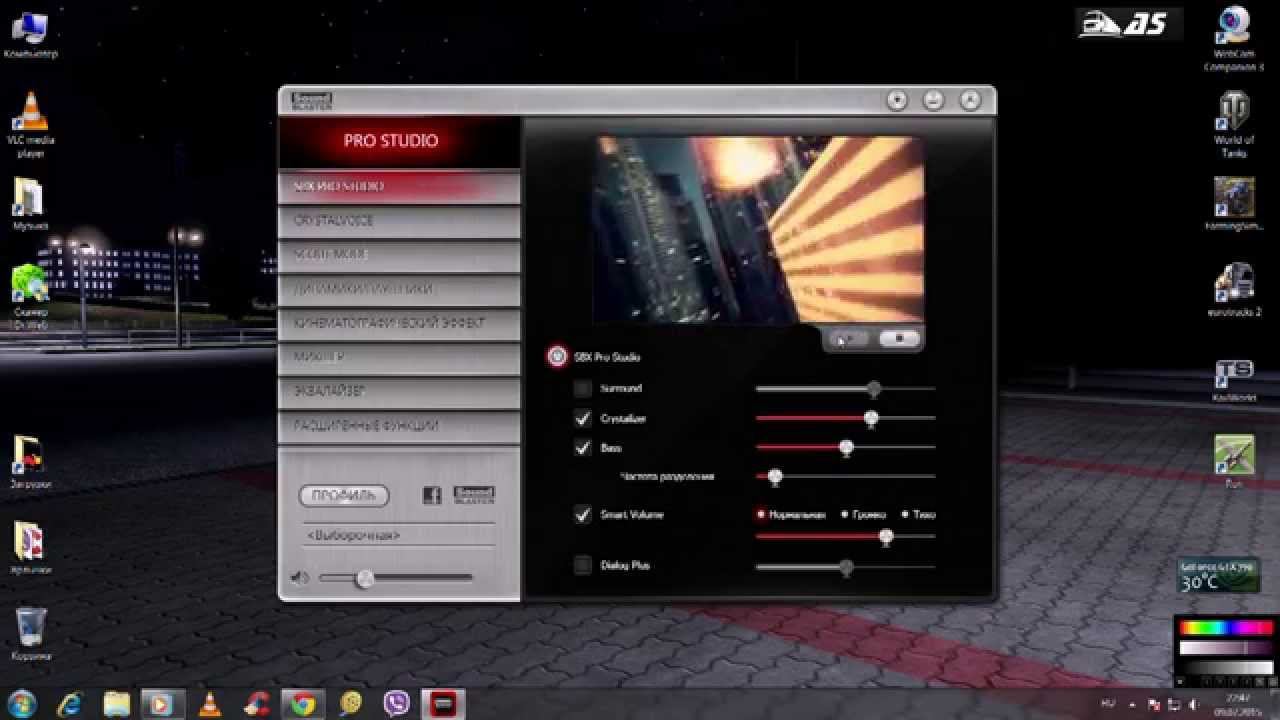This screenshot has width=1280, height=720.
Task: Click the Smart Volume level slider handle
Action: point(886,537)
